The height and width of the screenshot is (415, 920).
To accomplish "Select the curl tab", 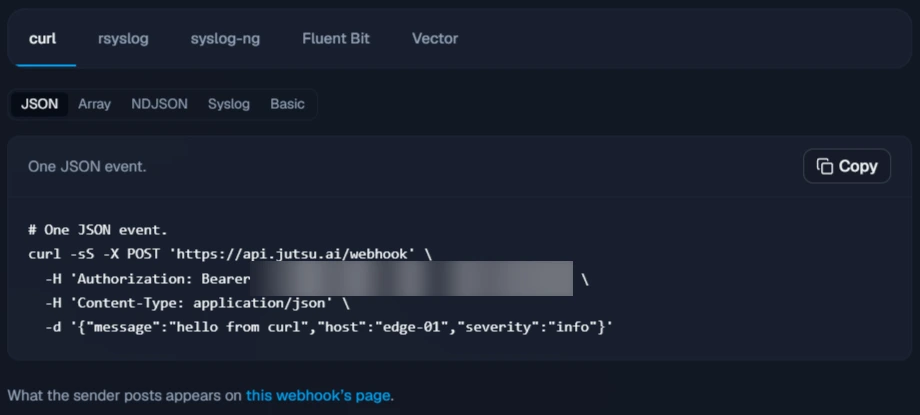I will pyautogui.click(x=43, y=39).
